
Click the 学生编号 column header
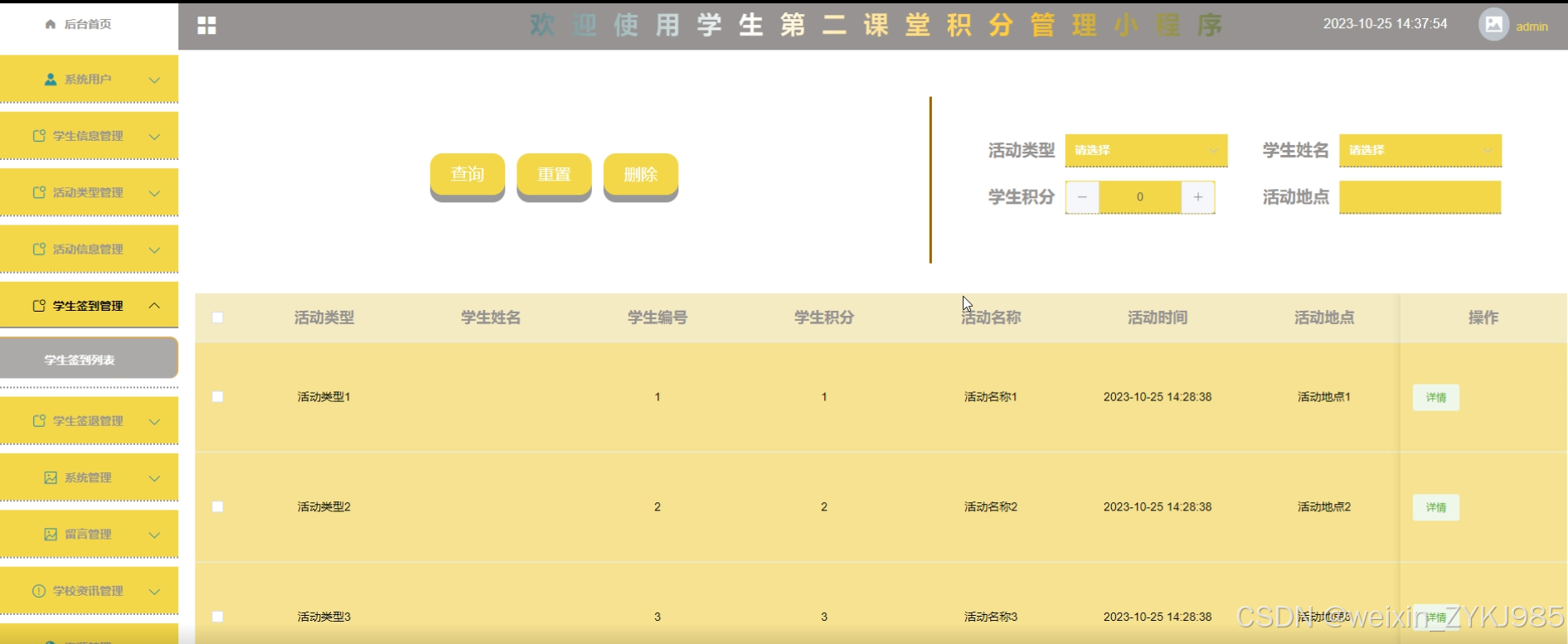(658, 317)
